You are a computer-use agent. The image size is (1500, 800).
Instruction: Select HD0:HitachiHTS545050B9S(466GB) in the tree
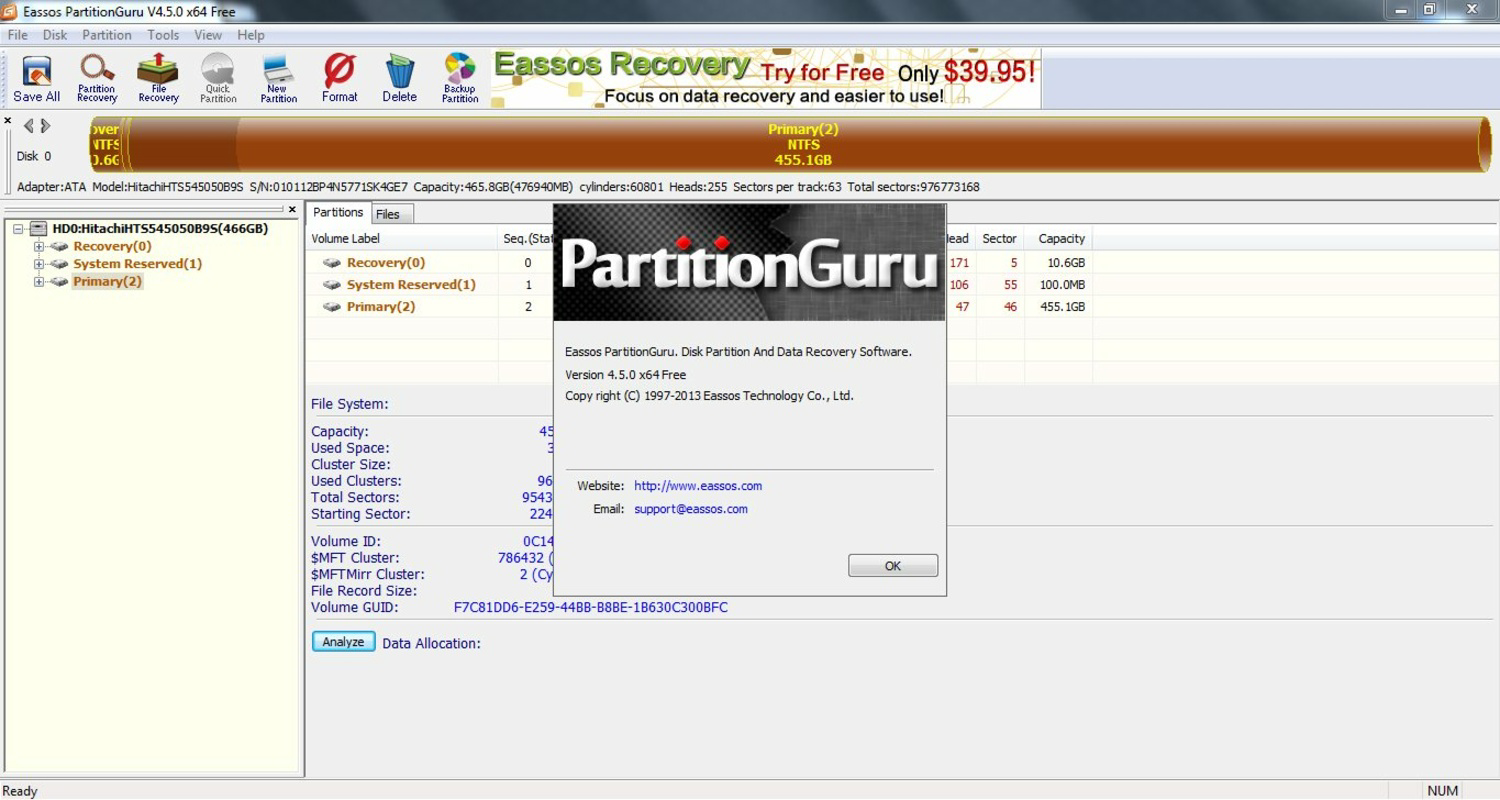tap(160, 229)
